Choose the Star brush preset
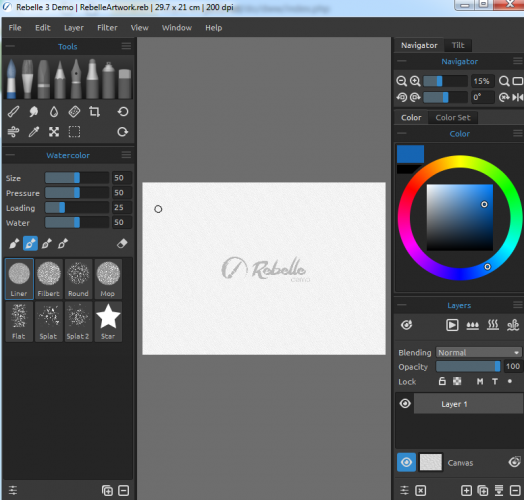Viewport: 524px width, 500px height. tap(108, 322)
